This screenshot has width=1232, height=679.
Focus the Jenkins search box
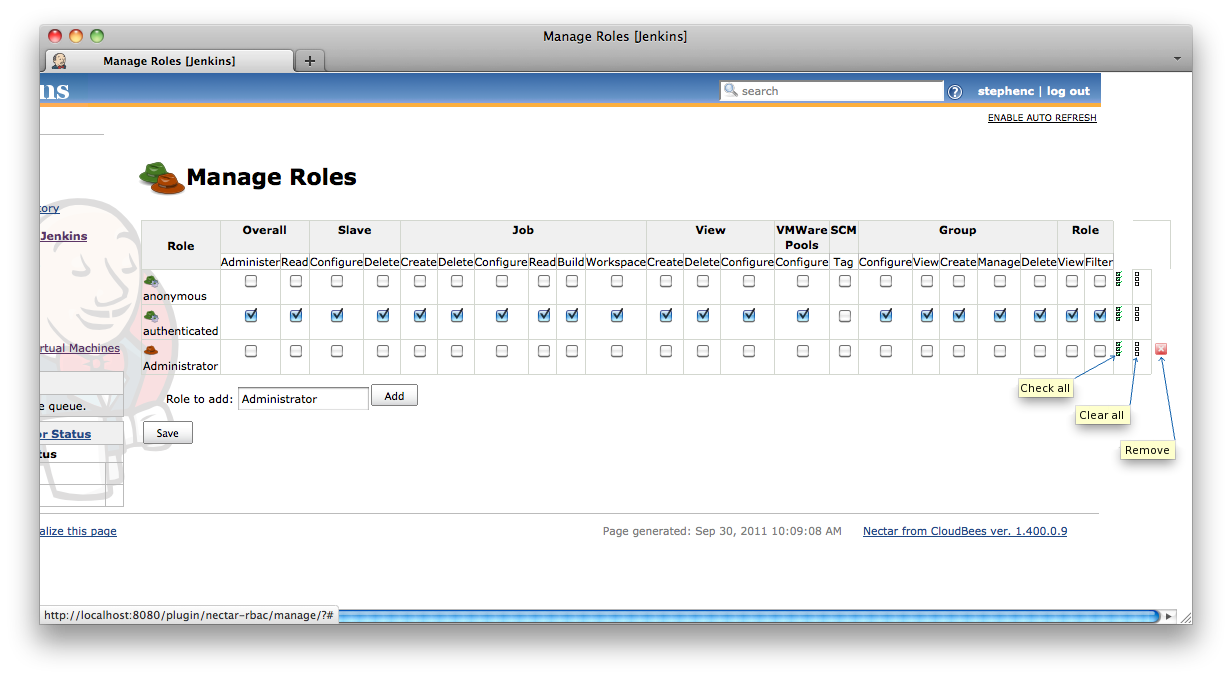pyautogui.click(x=832, y=91)
